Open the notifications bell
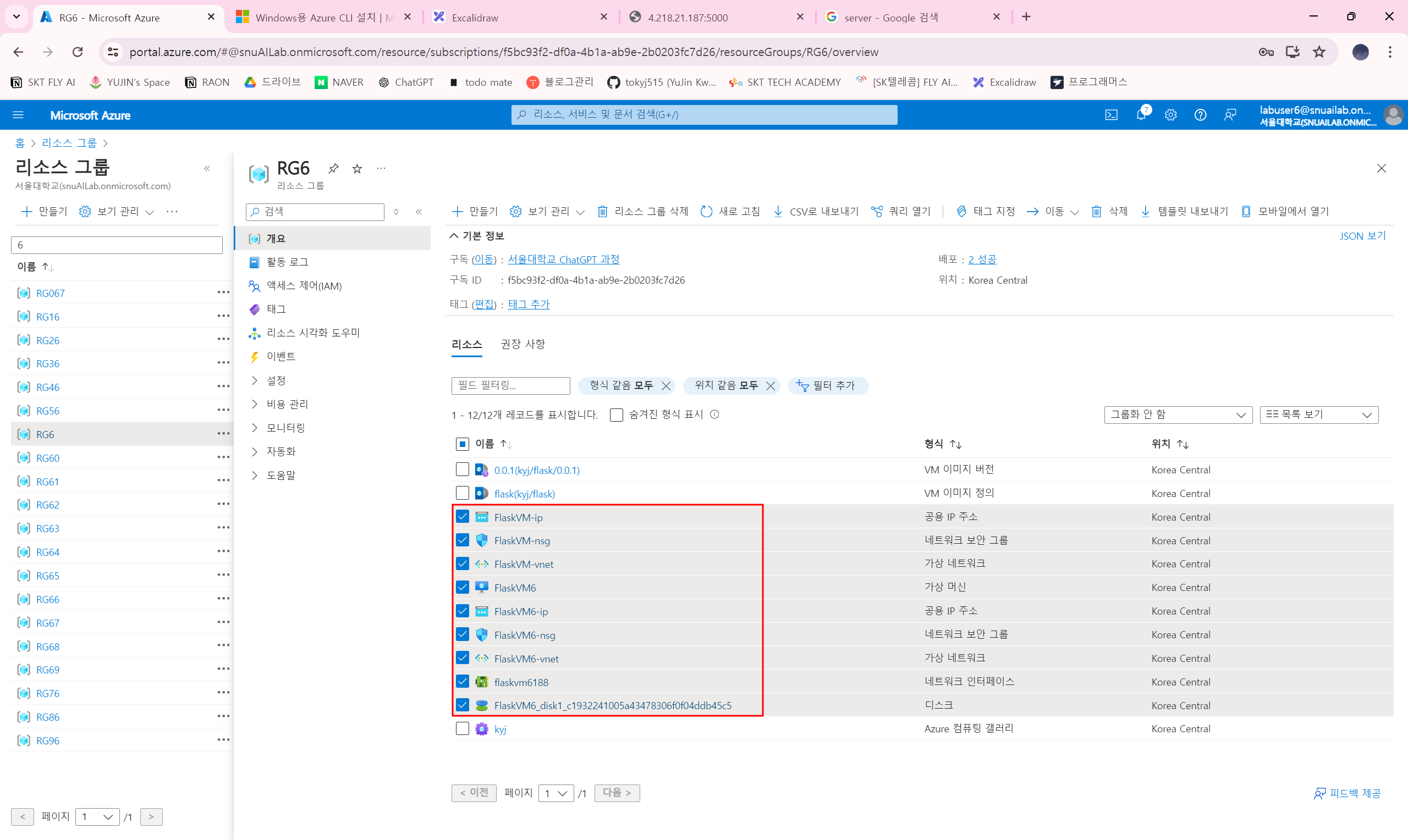The width and height of the screenshot is (1408, 840). tap(1141, 115)
